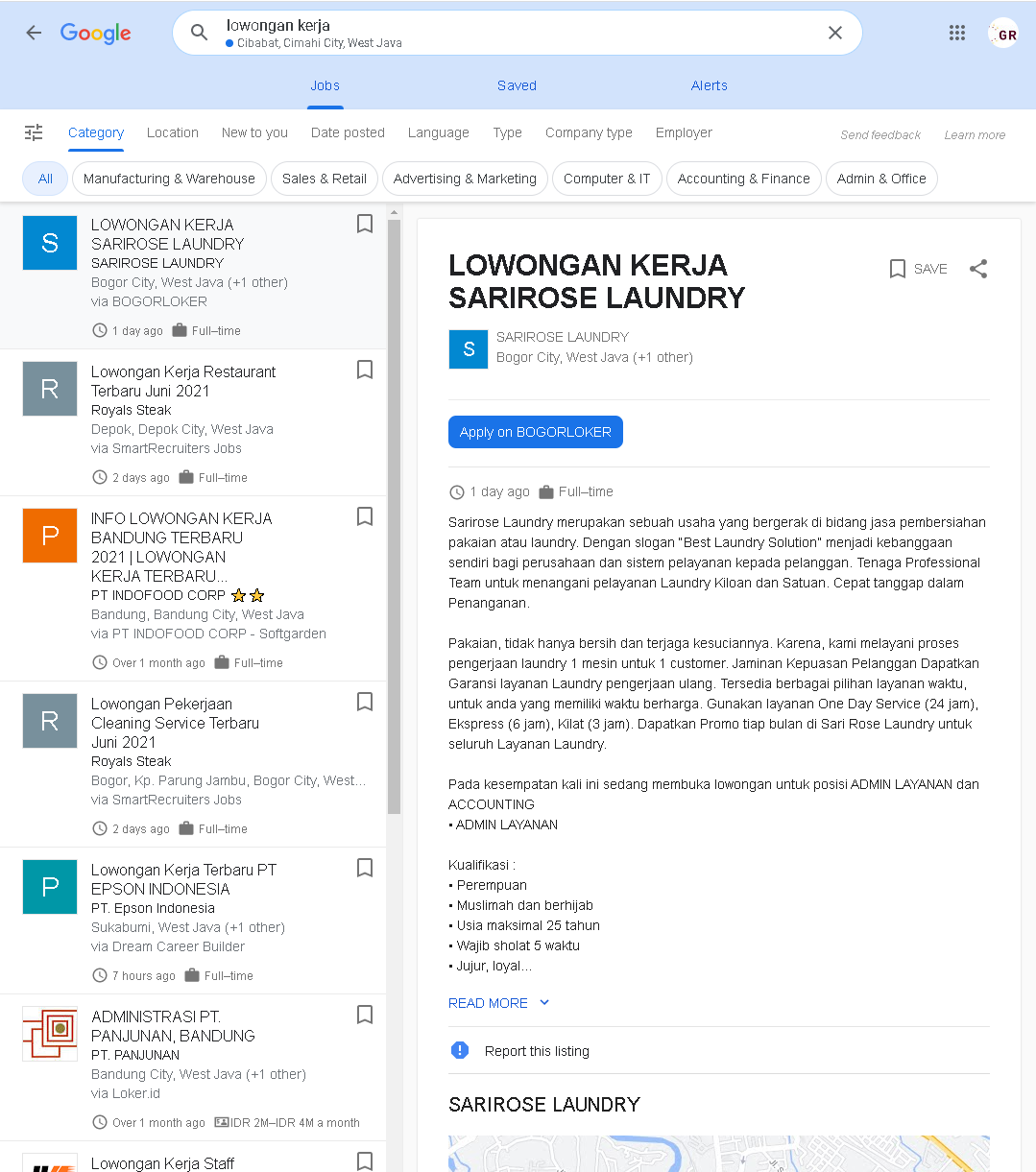
Task: Click the Google logo
Action: 96,33
